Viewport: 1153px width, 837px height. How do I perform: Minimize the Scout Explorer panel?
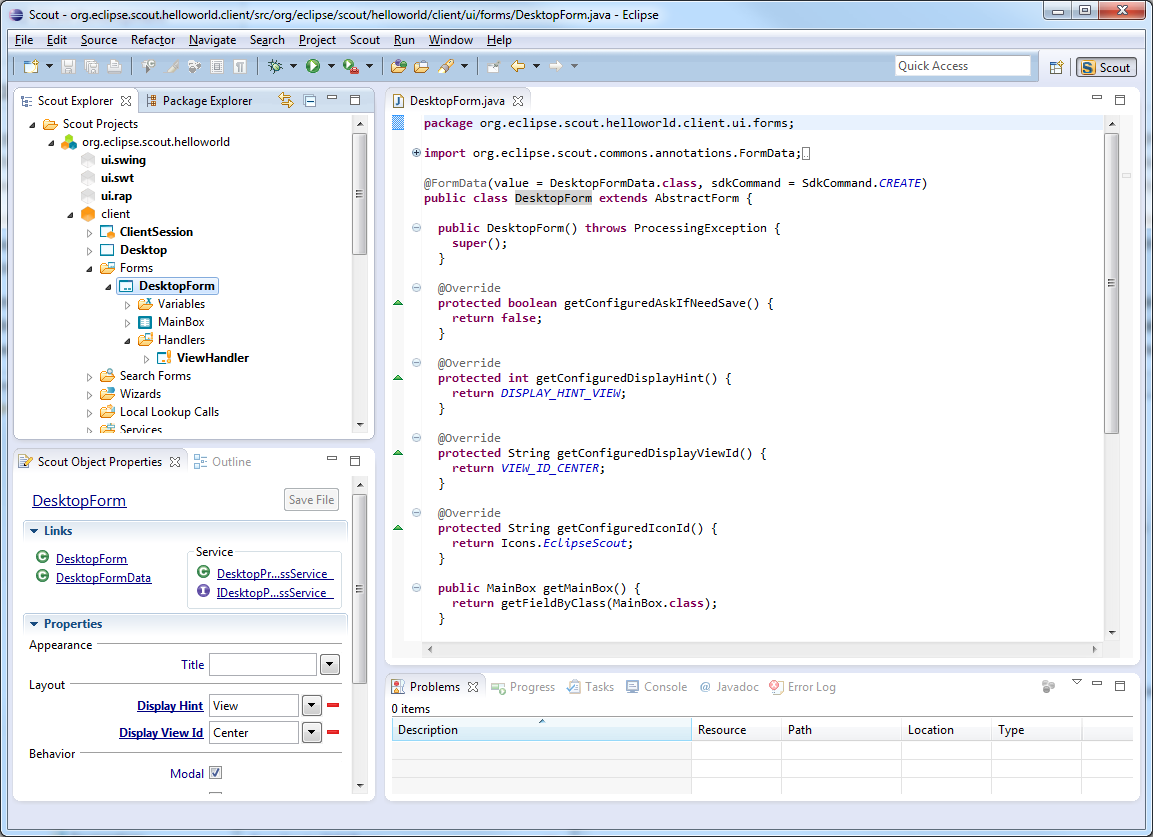[332, 99]
